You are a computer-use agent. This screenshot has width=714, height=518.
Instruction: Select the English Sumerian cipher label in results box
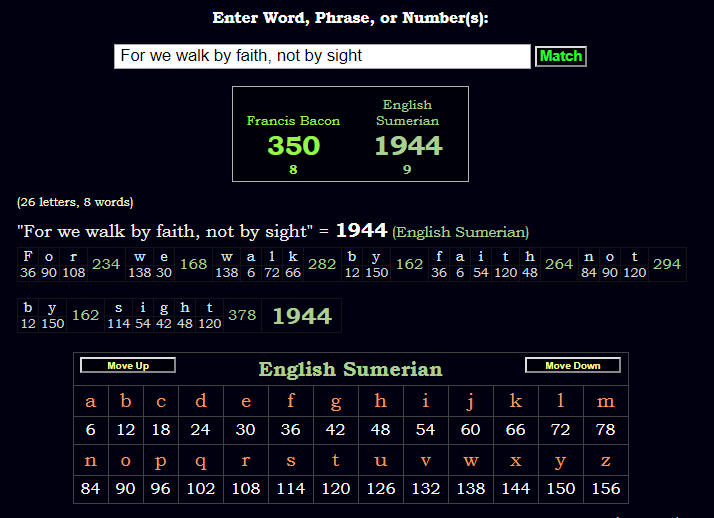pyautogui.click(x=407, y=113)
